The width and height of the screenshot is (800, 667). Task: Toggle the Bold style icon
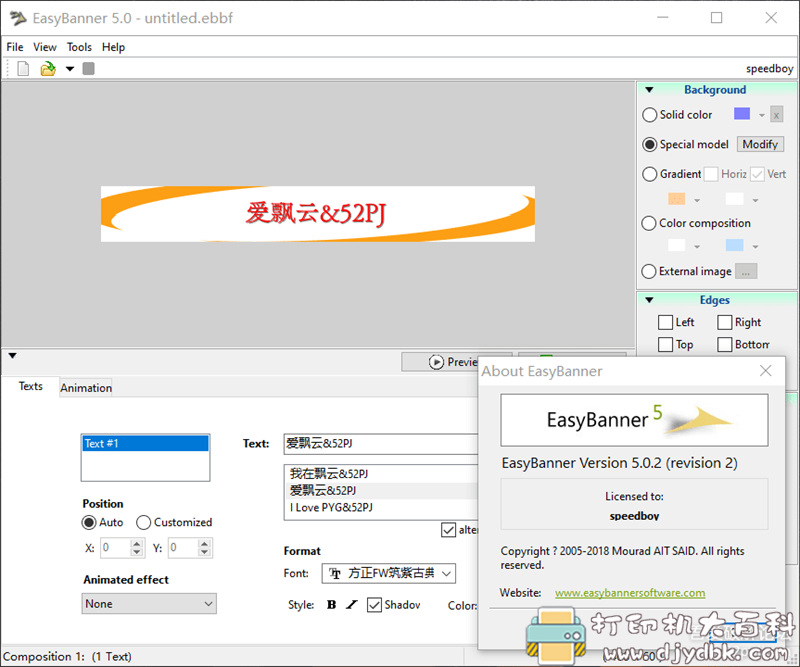point(331,605)
